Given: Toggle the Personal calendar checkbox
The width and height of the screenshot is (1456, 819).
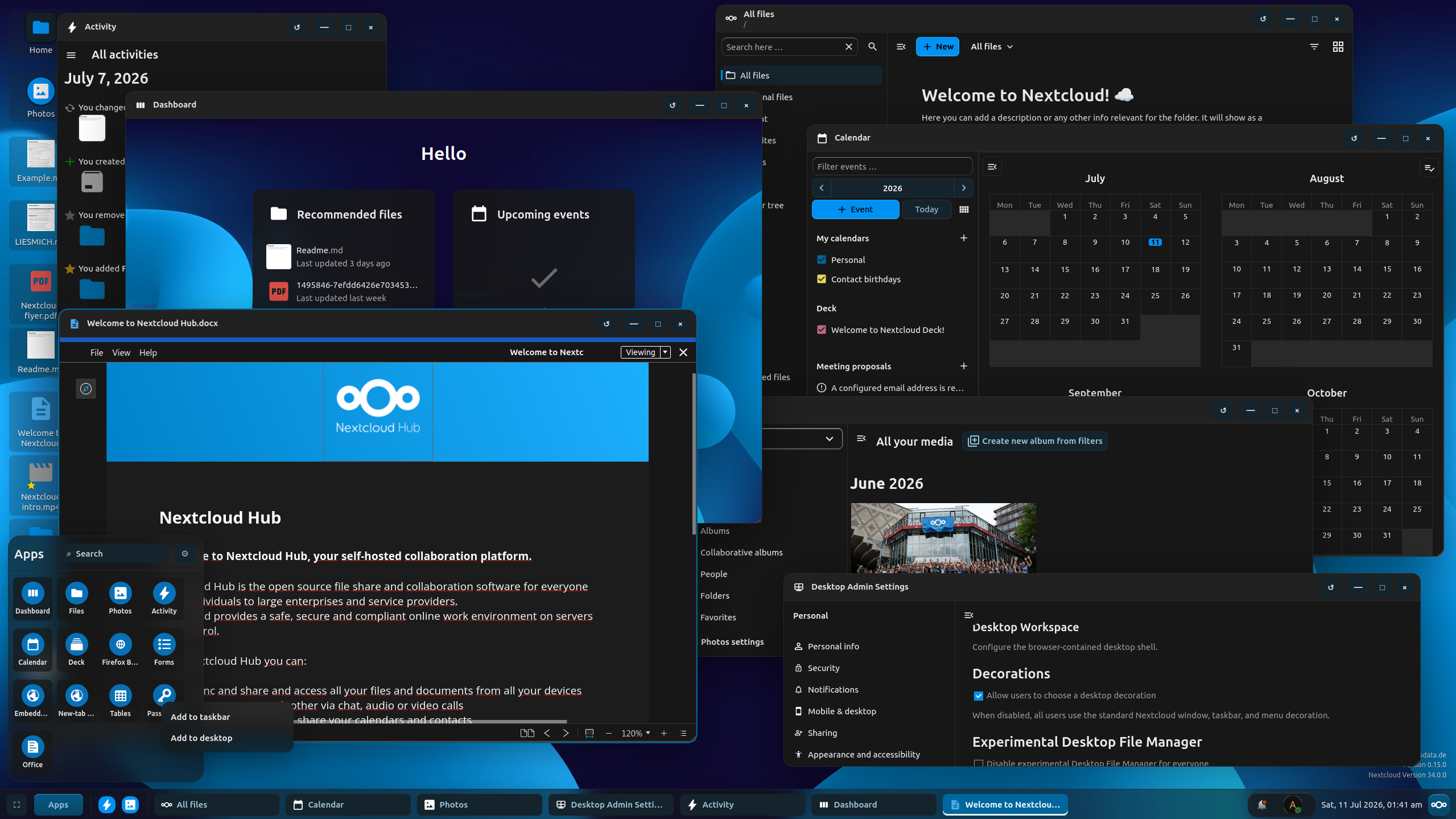Looking at the screenshot, I should tap(822, 260).
